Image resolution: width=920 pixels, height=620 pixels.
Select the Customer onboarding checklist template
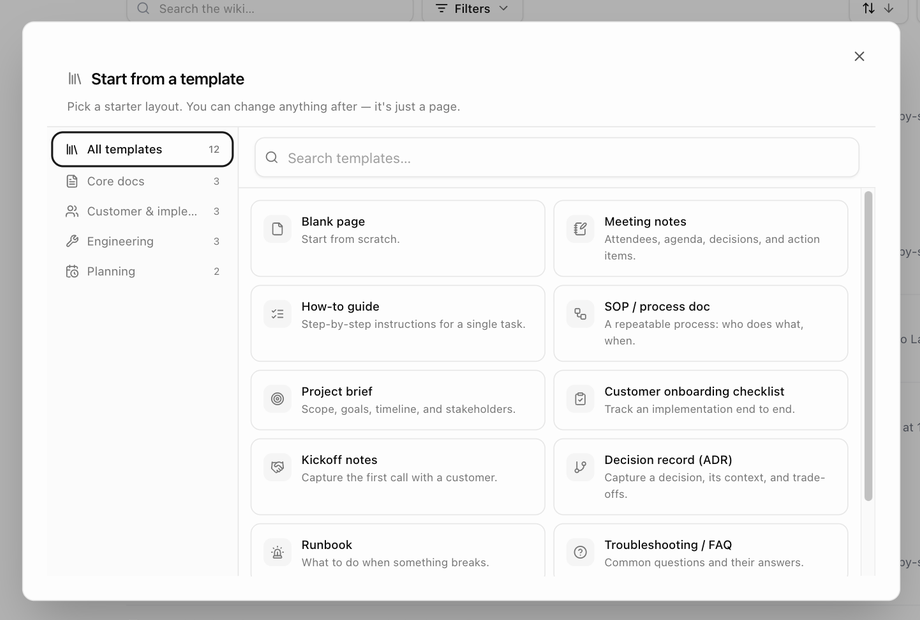point(701,400)
